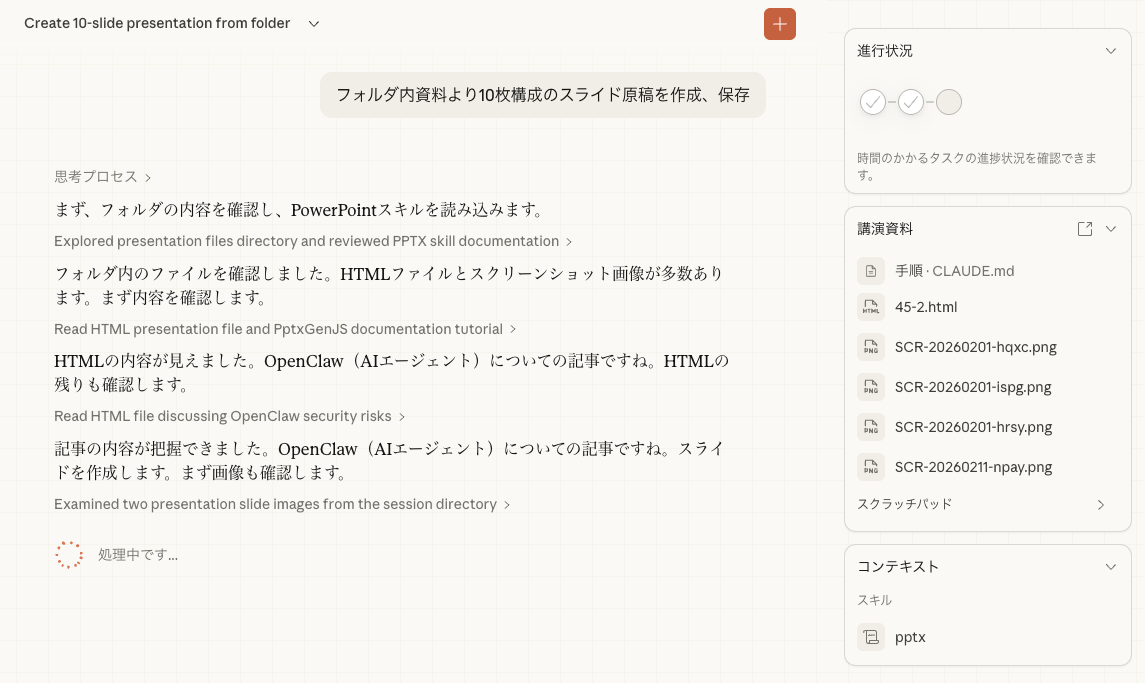Click the orange plus new-task button
Screen dimensions: 1145x683
click(779, 24)
